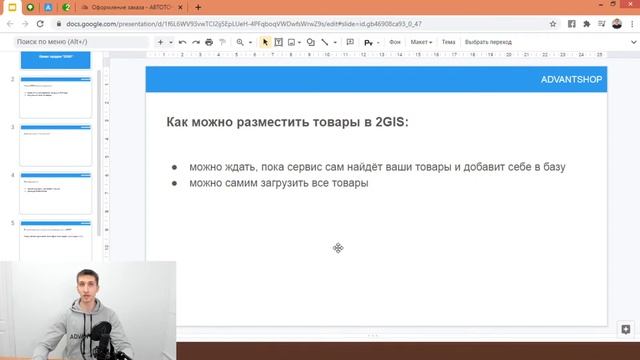Image resolution: width=640 pixels, height=360 pixels.
Task: Open a new browser tab
Action: (x=198, y=7)
